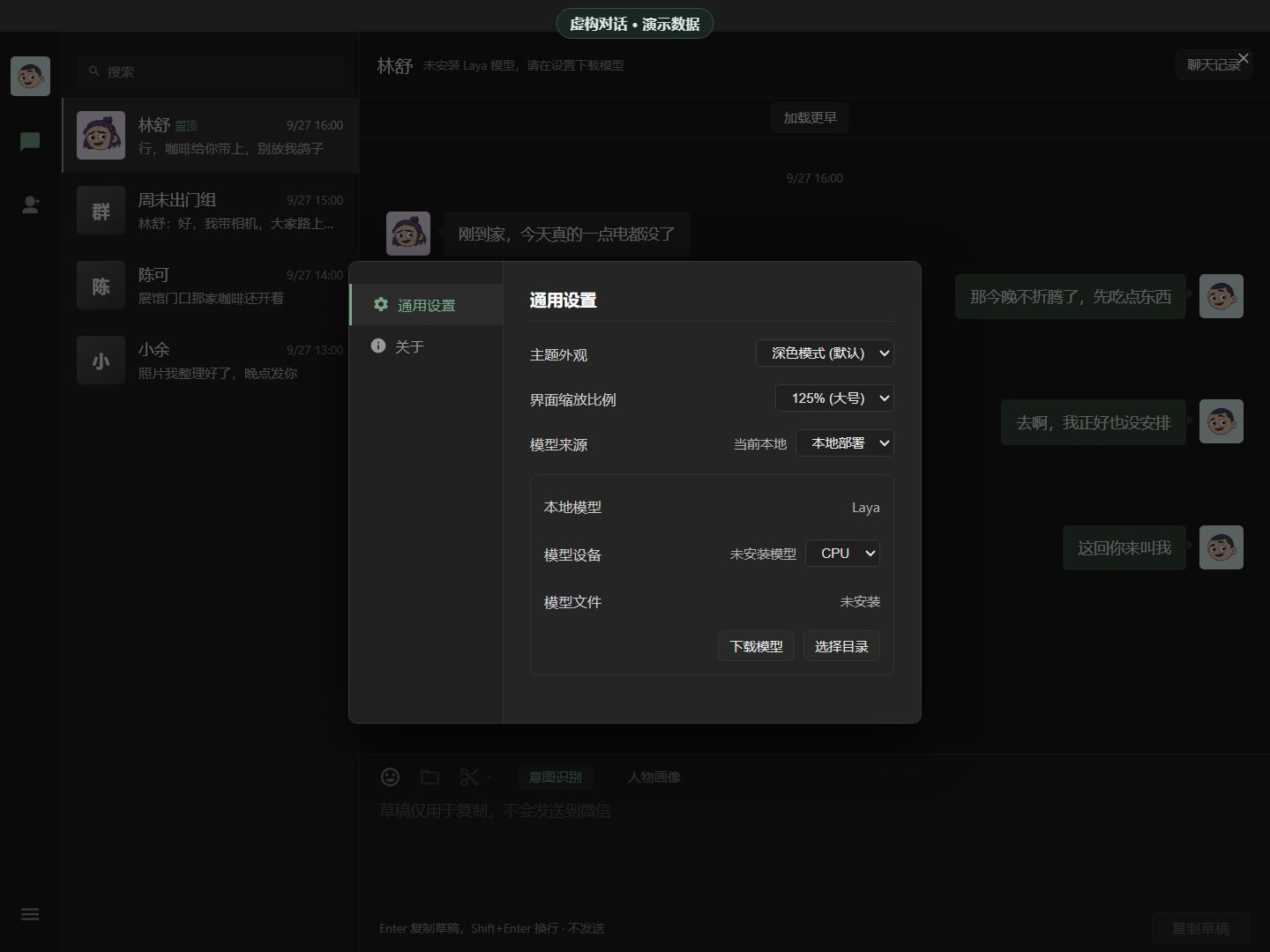Click the 搜索 input field
This screenshot has height=952, width=1270.
(210, 71)
